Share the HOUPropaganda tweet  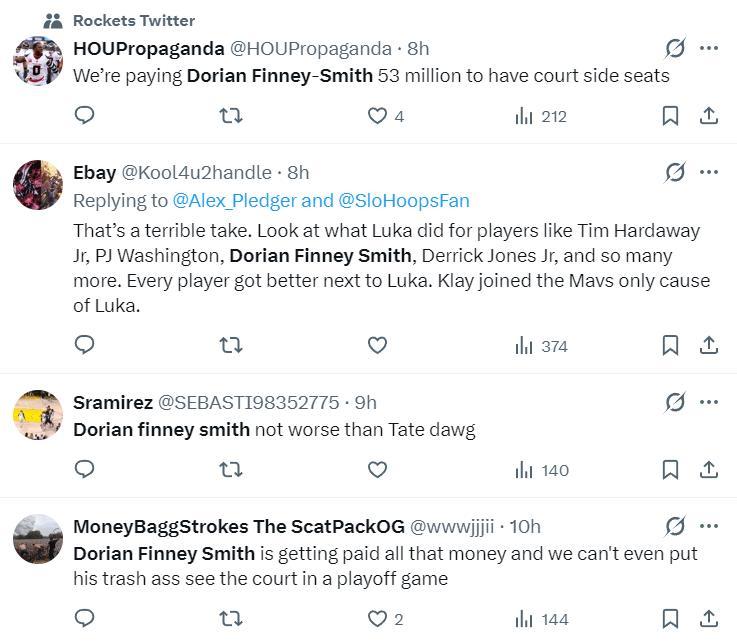(708, 116)
